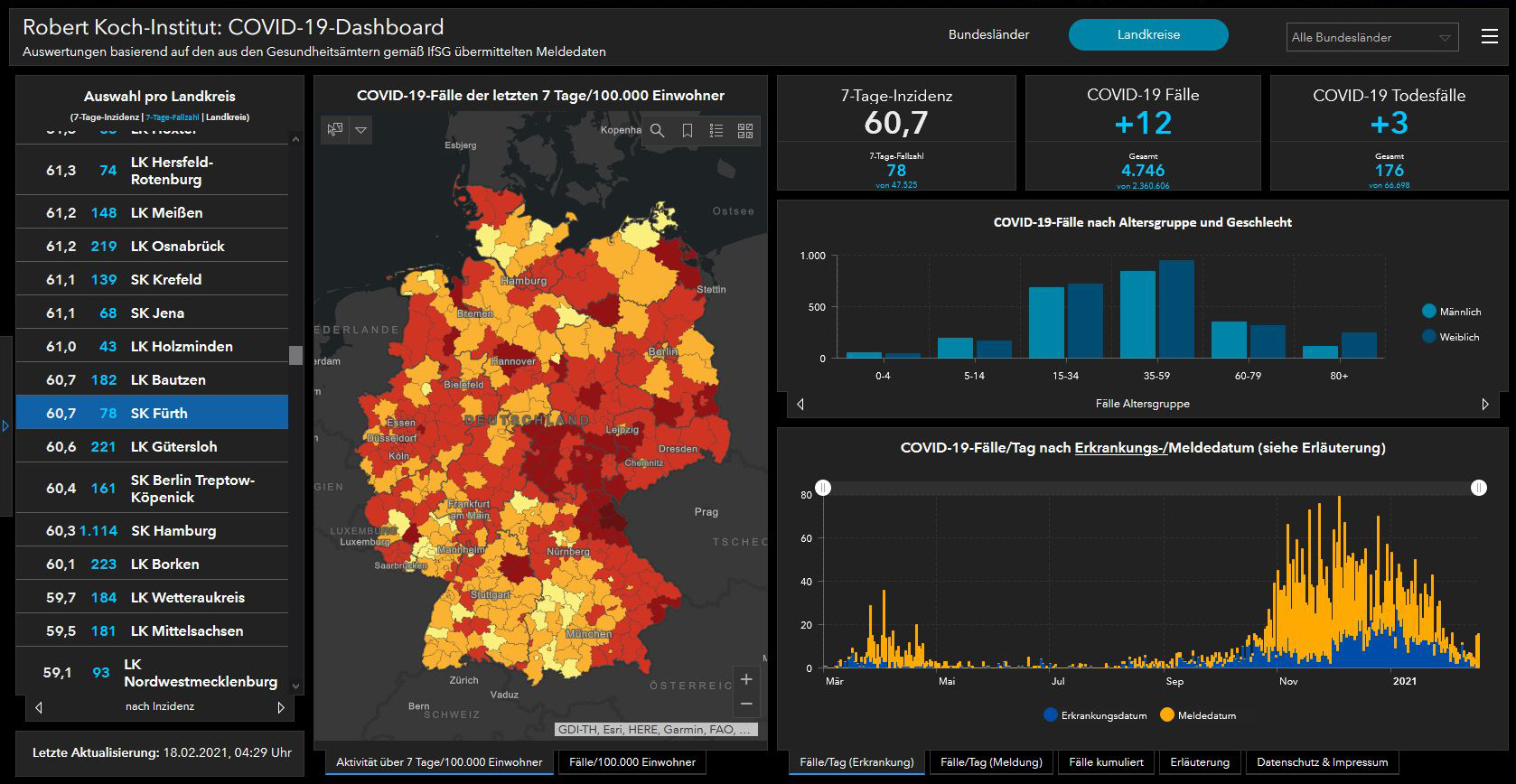Open the Alle Bundesländer dropdown
Screen dimensions: 1516x784
1371,37
